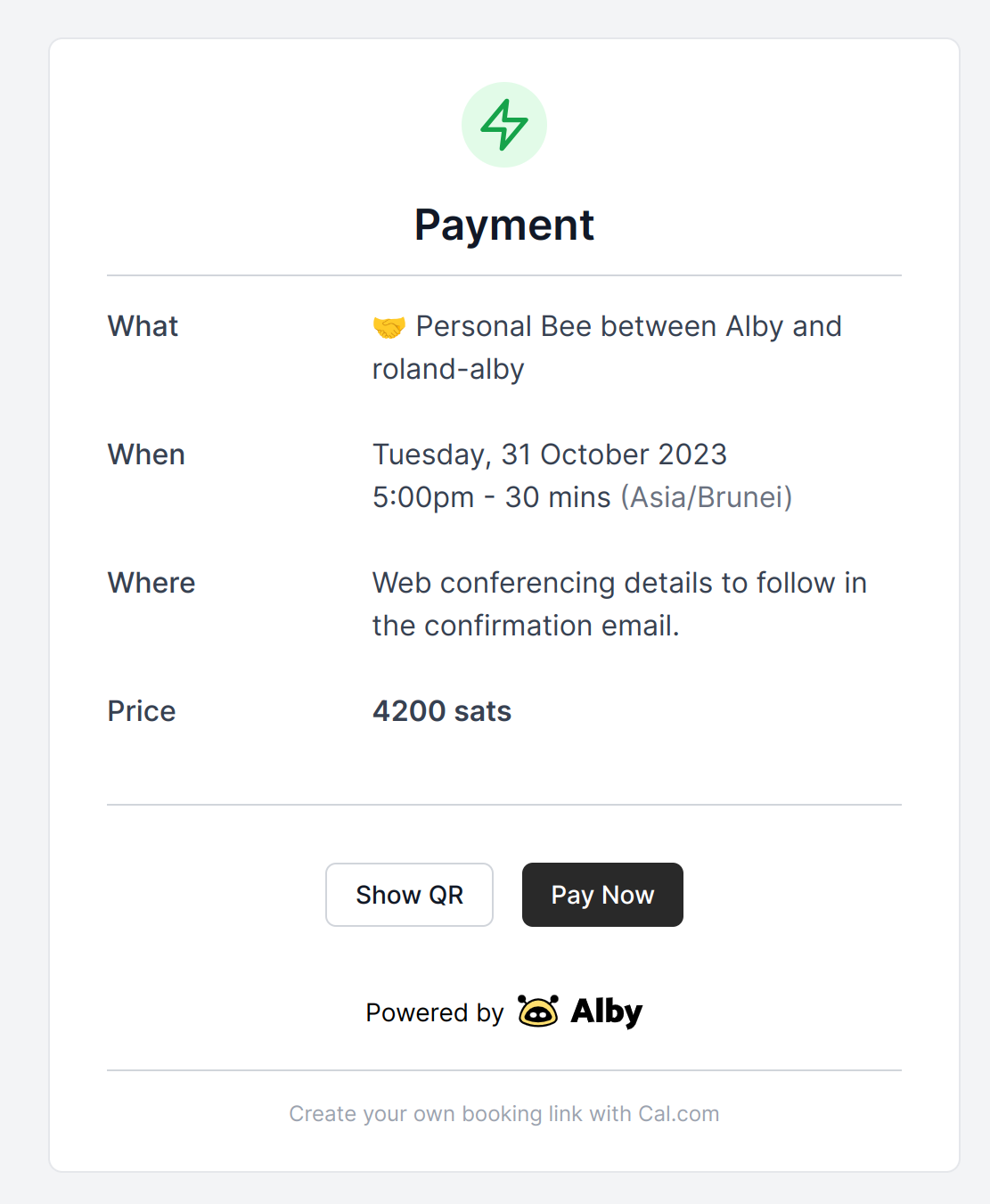Viewport: 990px width, 1204px height.
Task: Click the When label
Action: click(x=146, y=455)
